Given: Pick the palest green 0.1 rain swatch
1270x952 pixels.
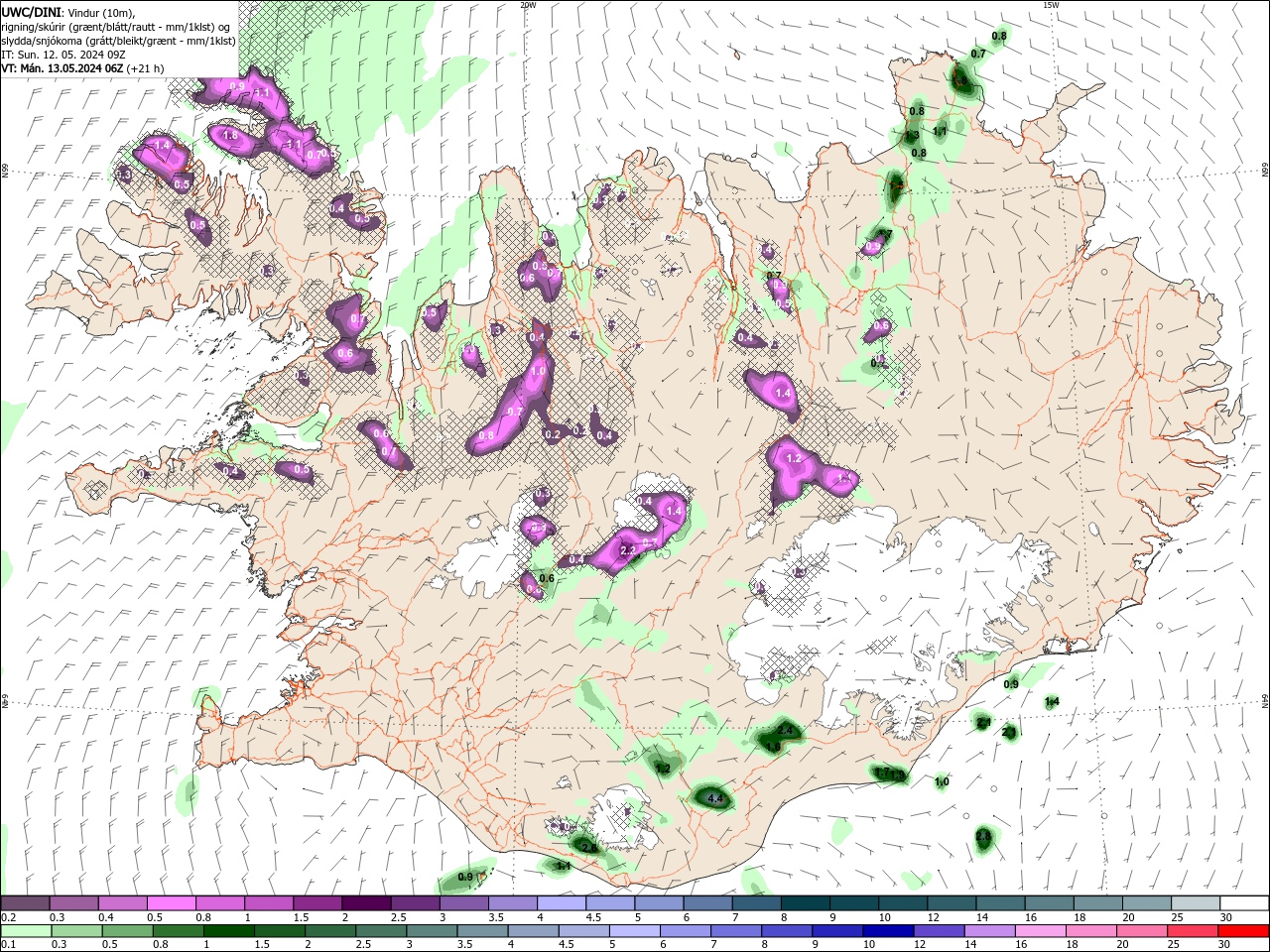Looking at the screenshot, I should (26, 931).
